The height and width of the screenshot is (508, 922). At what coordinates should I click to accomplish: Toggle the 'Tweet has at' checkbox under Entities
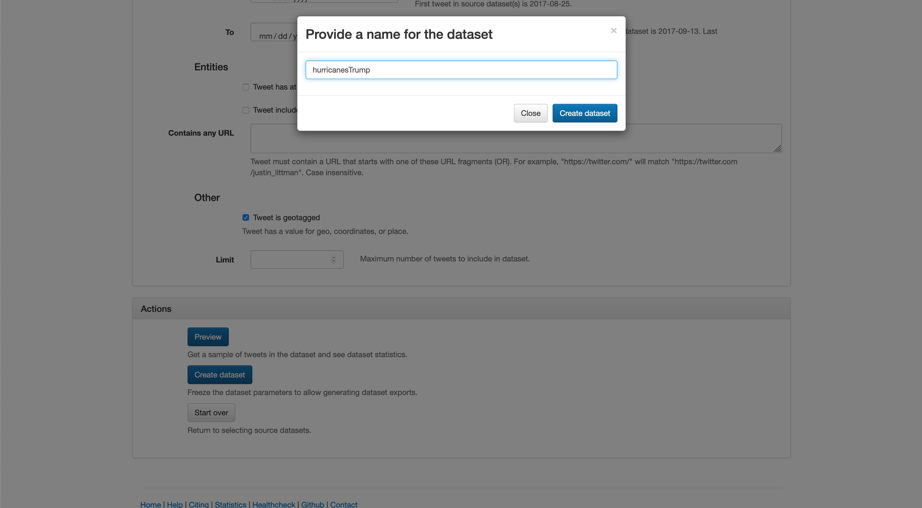tap(246, 87)
